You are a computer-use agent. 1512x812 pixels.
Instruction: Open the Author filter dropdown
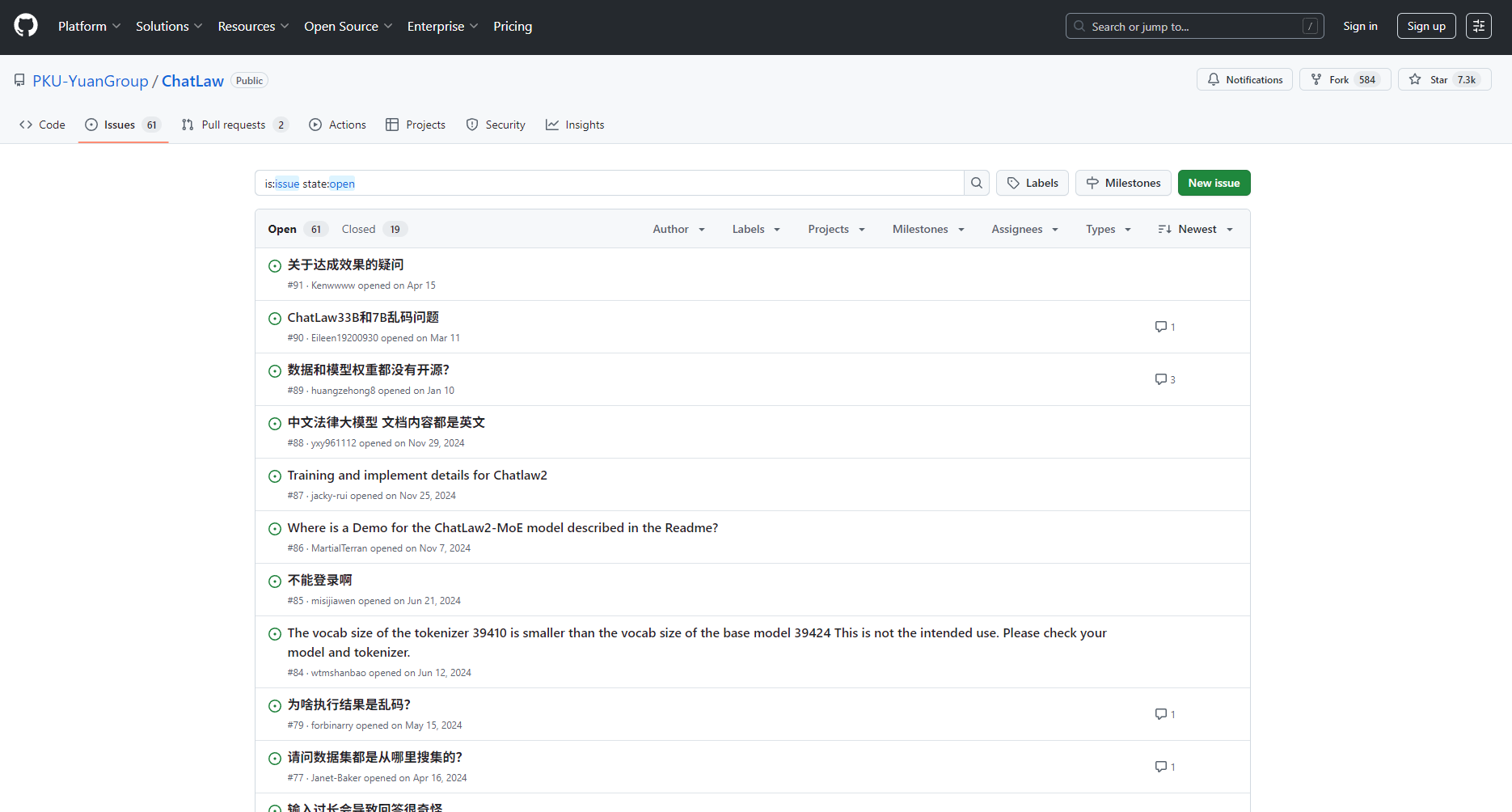tap(679, 229)
